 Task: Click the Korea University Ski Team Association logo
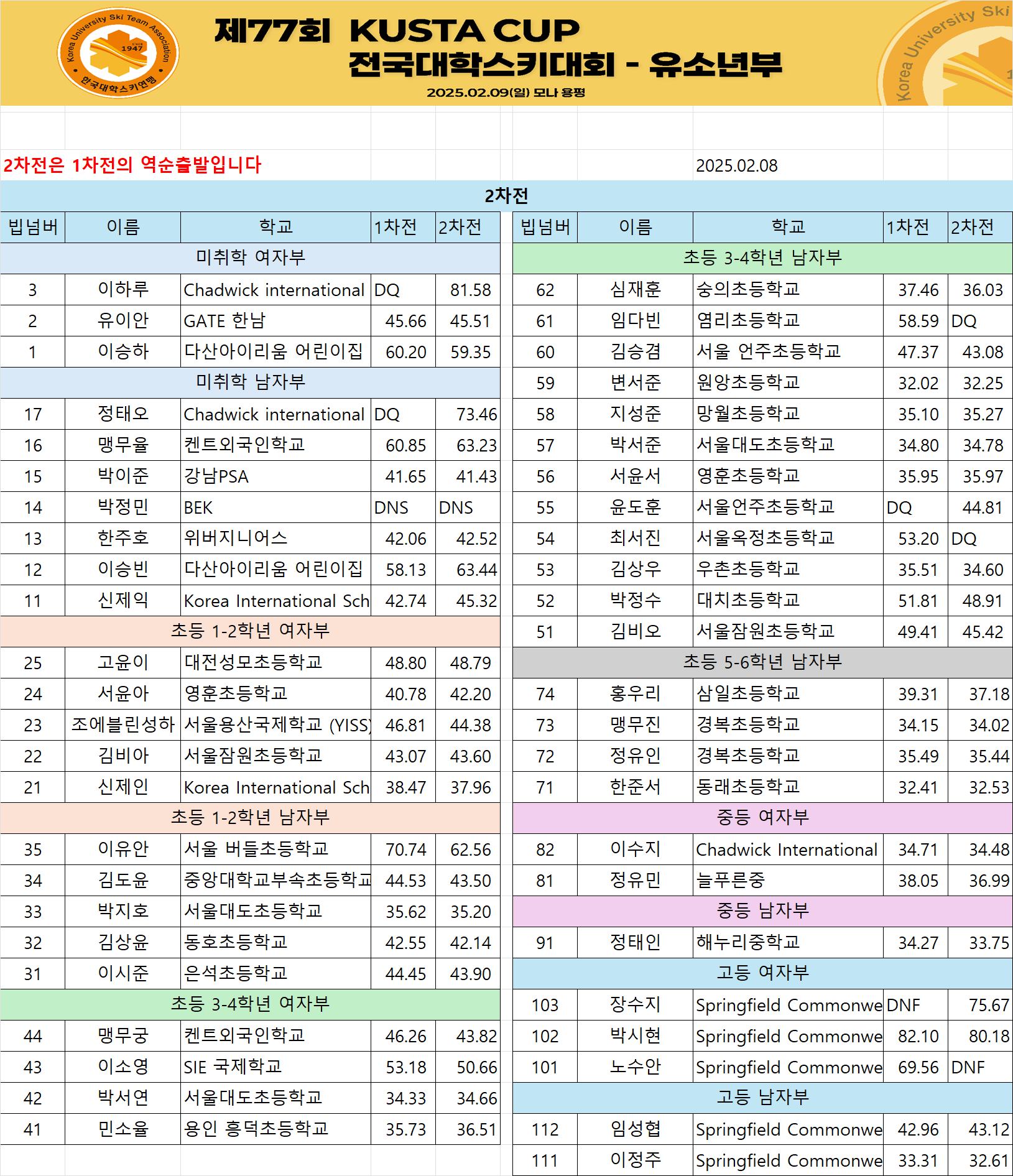pyautogui.click(x=118, y=53)
